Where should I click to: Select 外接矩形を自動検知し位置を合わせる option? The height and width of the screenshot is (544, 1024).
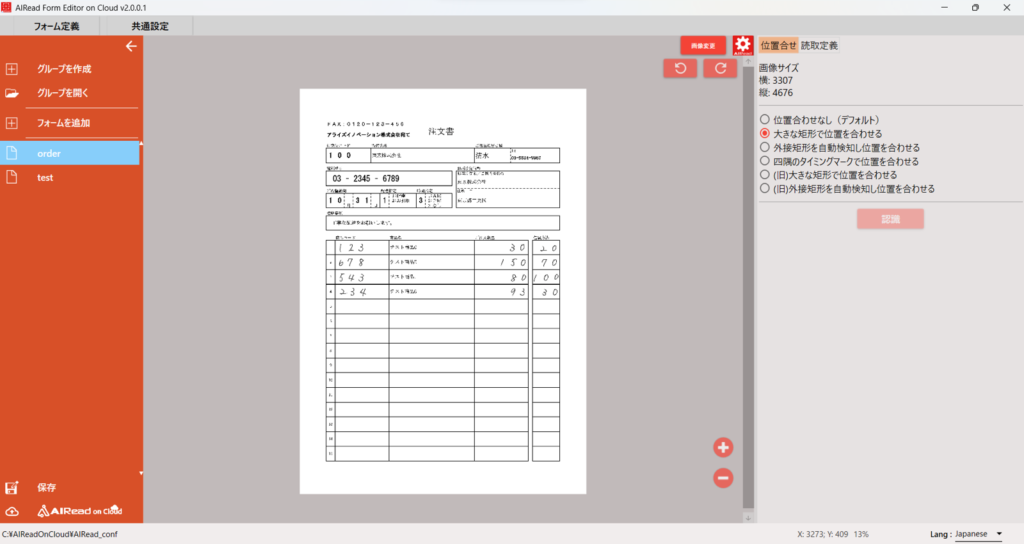pyautogui.click(x=765, y=147)
